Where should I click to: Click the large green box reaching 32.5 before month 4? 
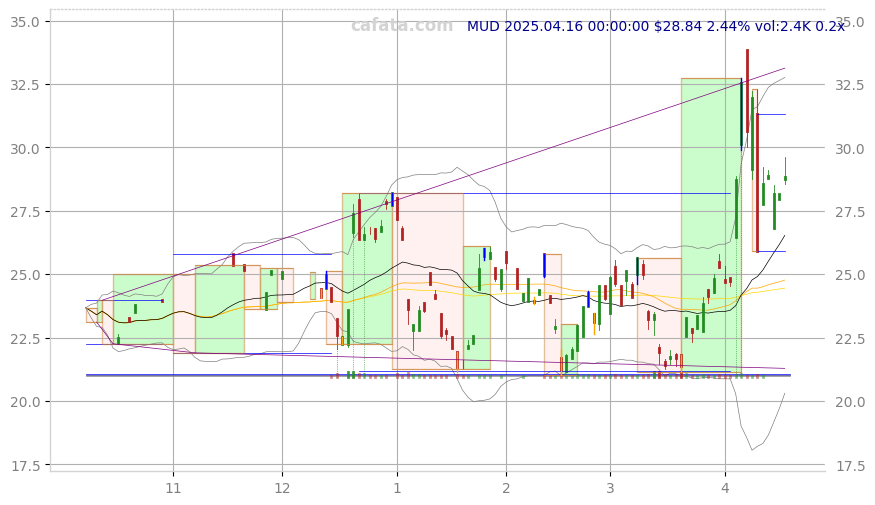point(711,226)
